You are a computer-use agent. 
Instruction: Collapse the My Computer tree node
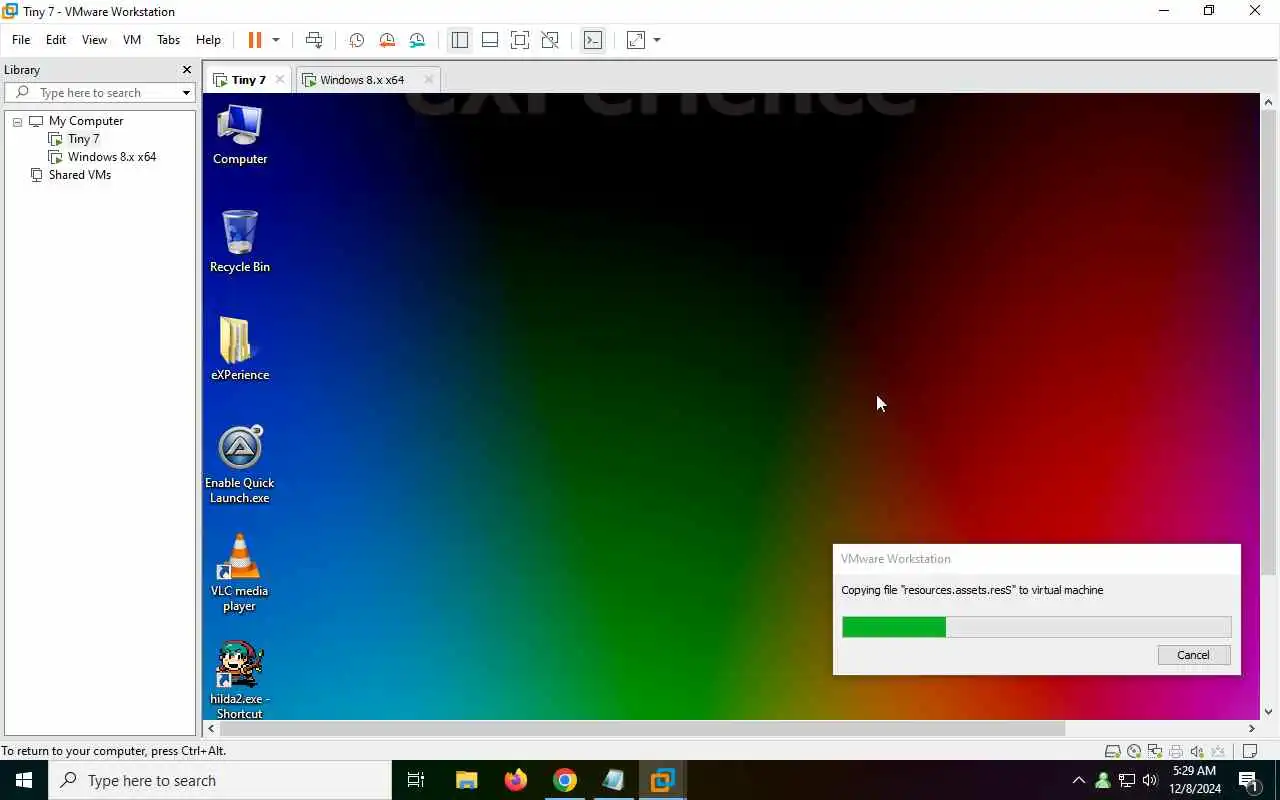point(17,121)
